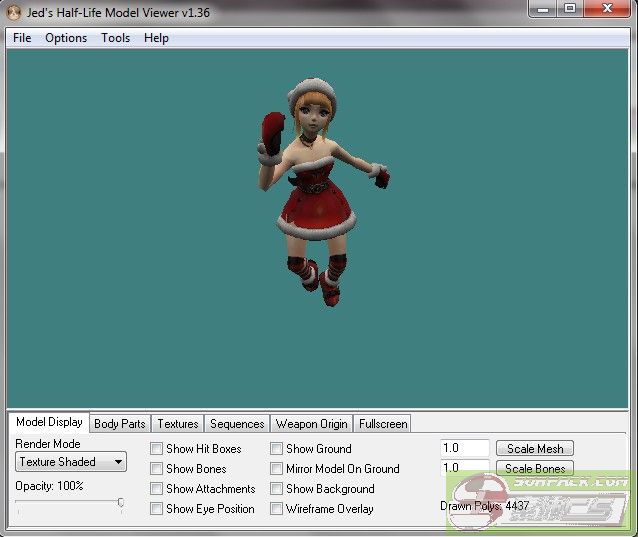Image resolution: width=638 pixels, height=537 pixels.
Task: Switch to the Sequences tab
Action: [237, 424]
